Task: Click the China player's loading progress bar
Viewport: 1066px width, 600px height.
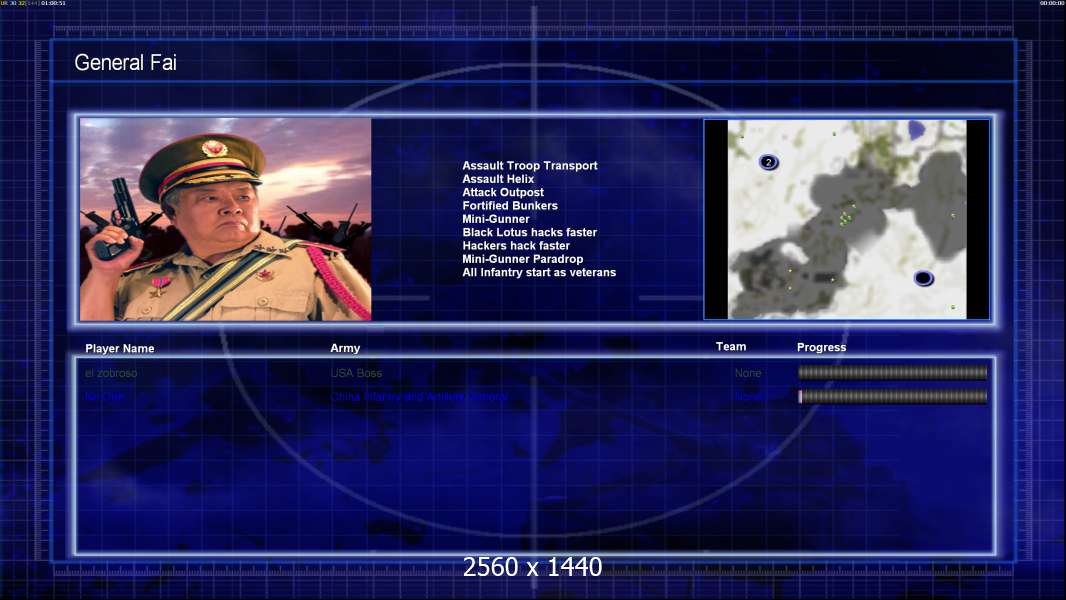Action: [x=893, y=396]
